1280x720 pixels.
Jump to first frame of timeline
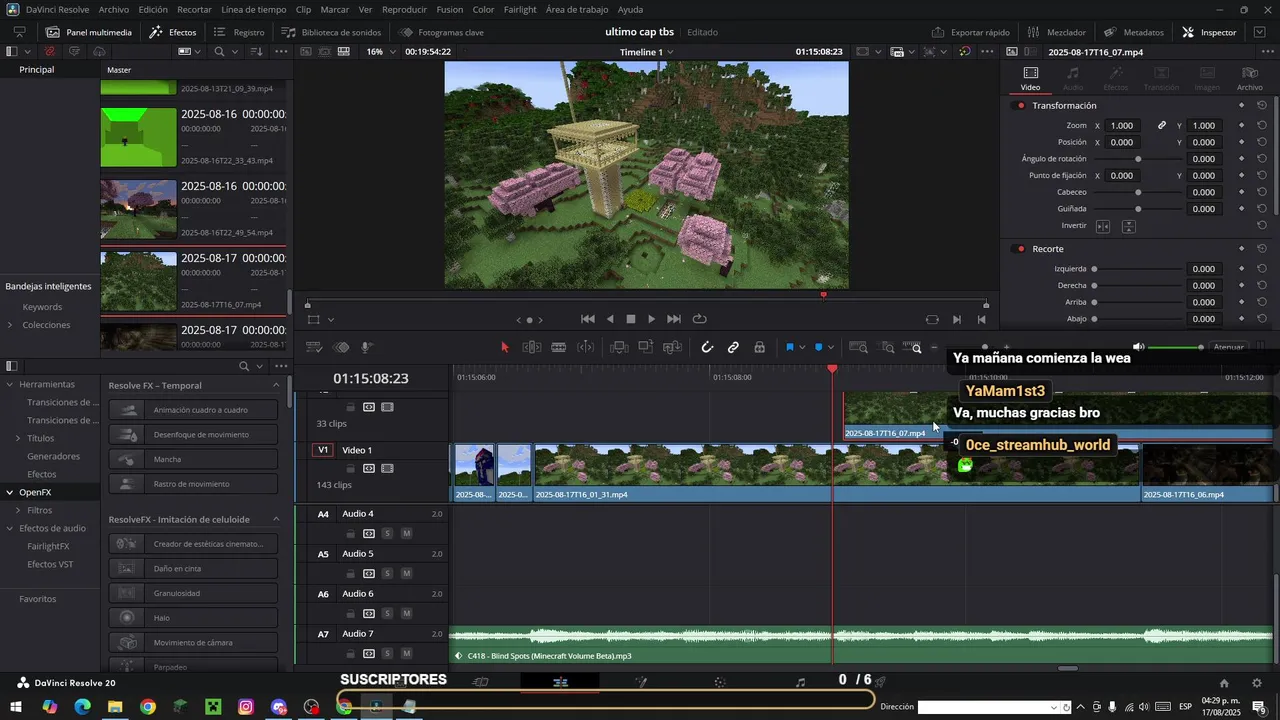click(x=588, y=319)
